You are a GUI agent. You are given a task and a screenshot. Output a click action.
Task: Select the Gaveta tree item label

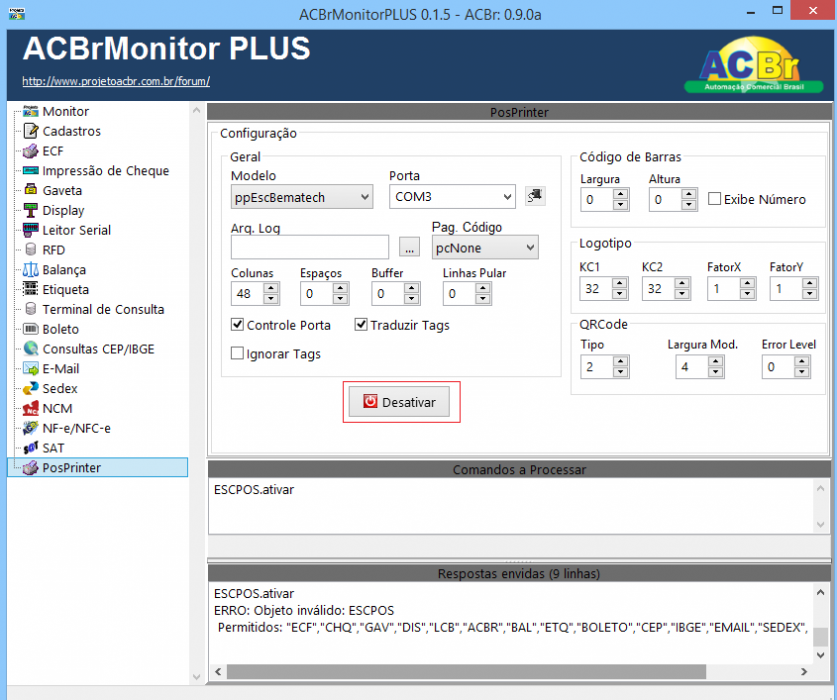point(62,191)
